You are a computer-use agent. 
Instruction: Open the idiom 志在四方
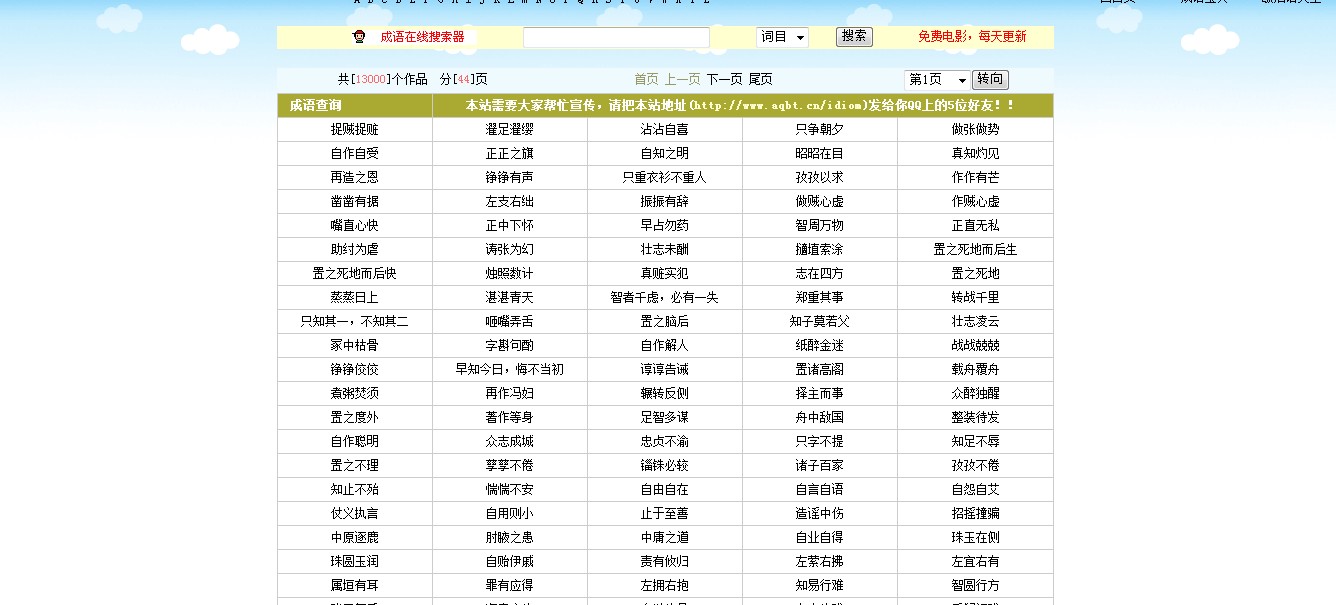(x=820, y=274)
